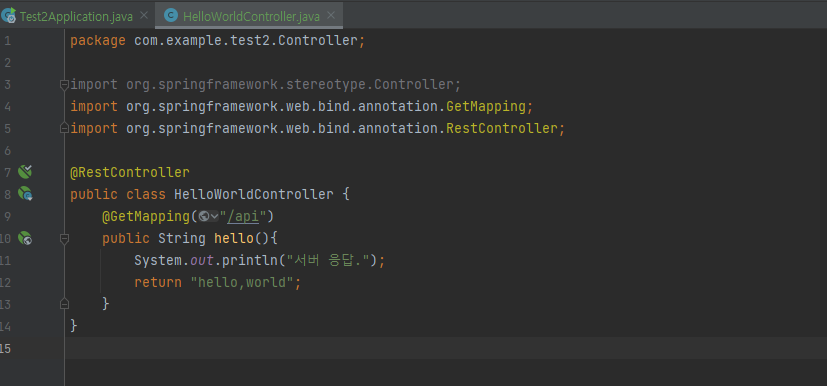Viewport: 827px width, 386px height.
Task: Click the String return type on line 10
Action: tap(182, 238)
